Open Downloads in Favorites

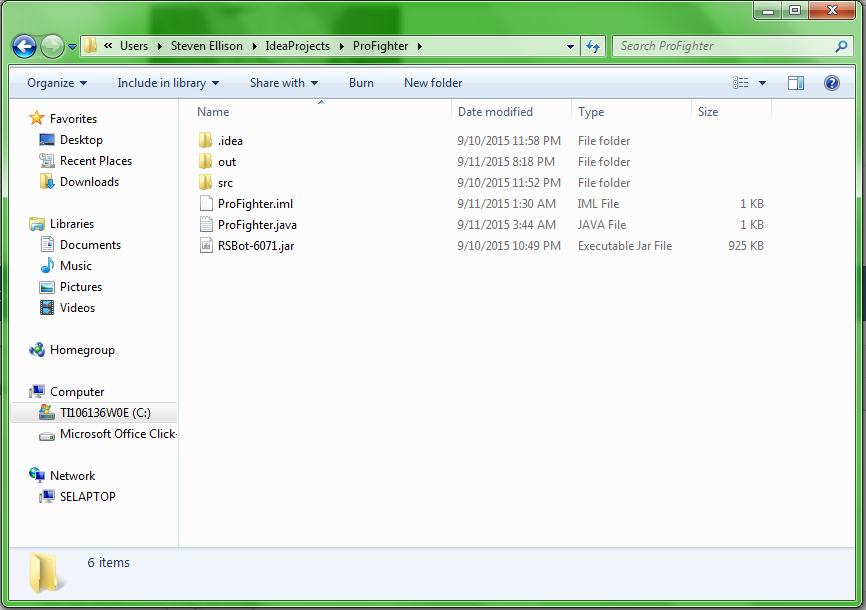pyautogui.click(x=89, y=182)
